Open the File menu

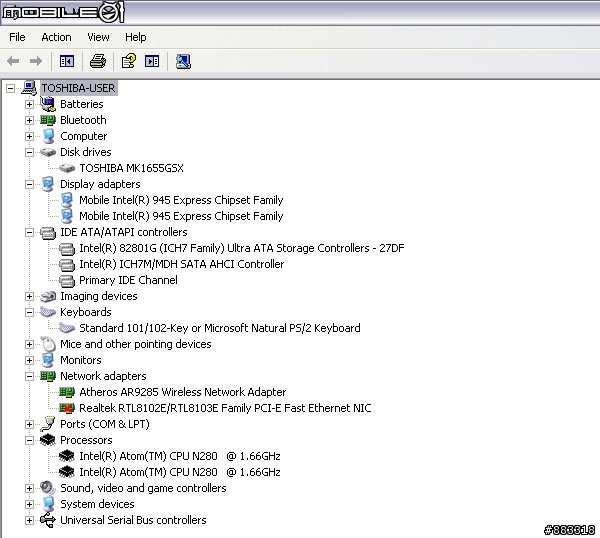[x=17, y=37]
